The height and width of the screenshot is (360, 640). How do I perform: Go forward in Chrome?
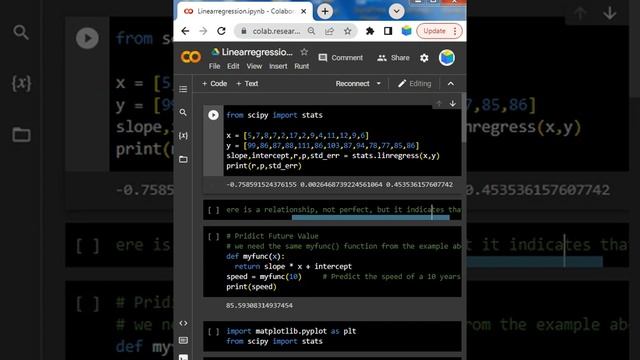pos(203,31)
